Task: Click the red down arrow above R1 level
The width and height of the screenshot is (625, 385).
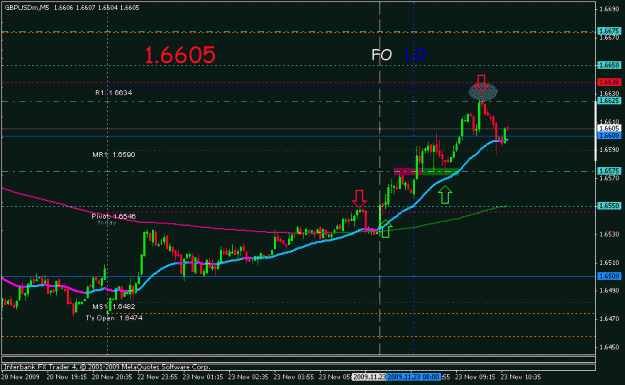Action: [482, 83]
